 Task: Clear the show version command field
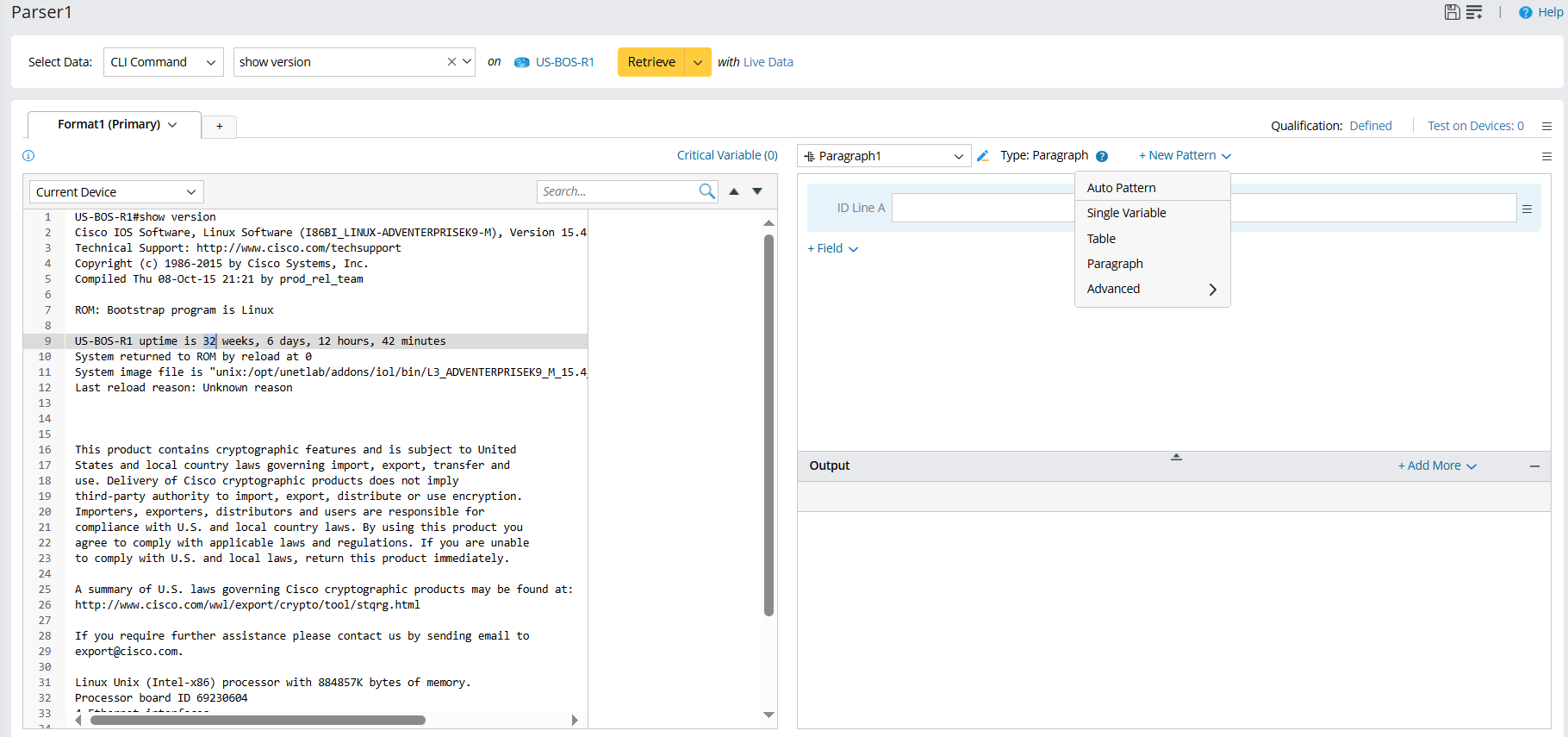coord(451,62)
